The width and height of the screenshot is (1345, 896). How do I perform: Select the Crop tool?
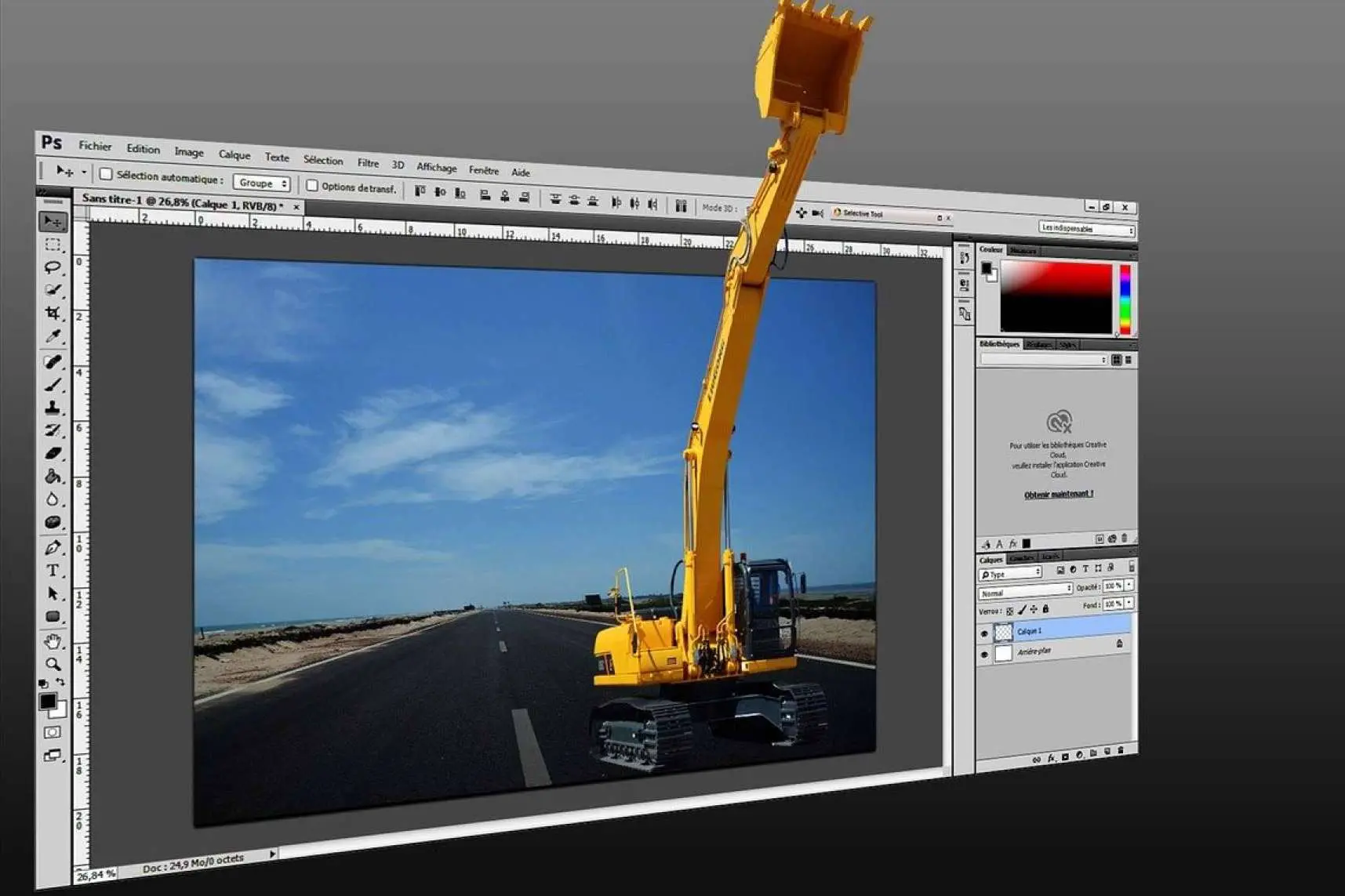(53, 314)
